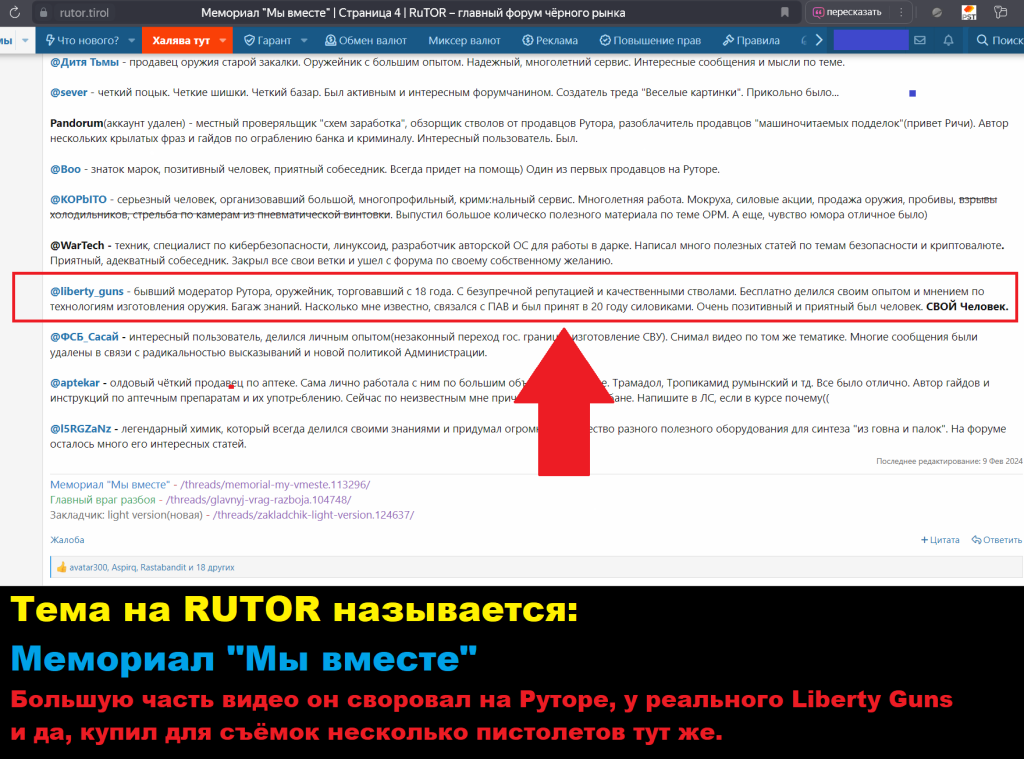Reload the page with browser refresh icon
The height and width of the screenshot is (759, 1024).
point(14,12)
